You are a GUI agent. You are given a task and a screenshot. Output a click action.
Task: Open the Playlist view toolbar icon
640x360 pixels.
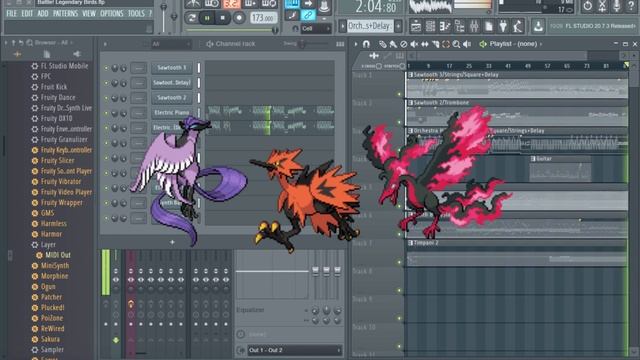pyautogui.click(x=416, y=26)
